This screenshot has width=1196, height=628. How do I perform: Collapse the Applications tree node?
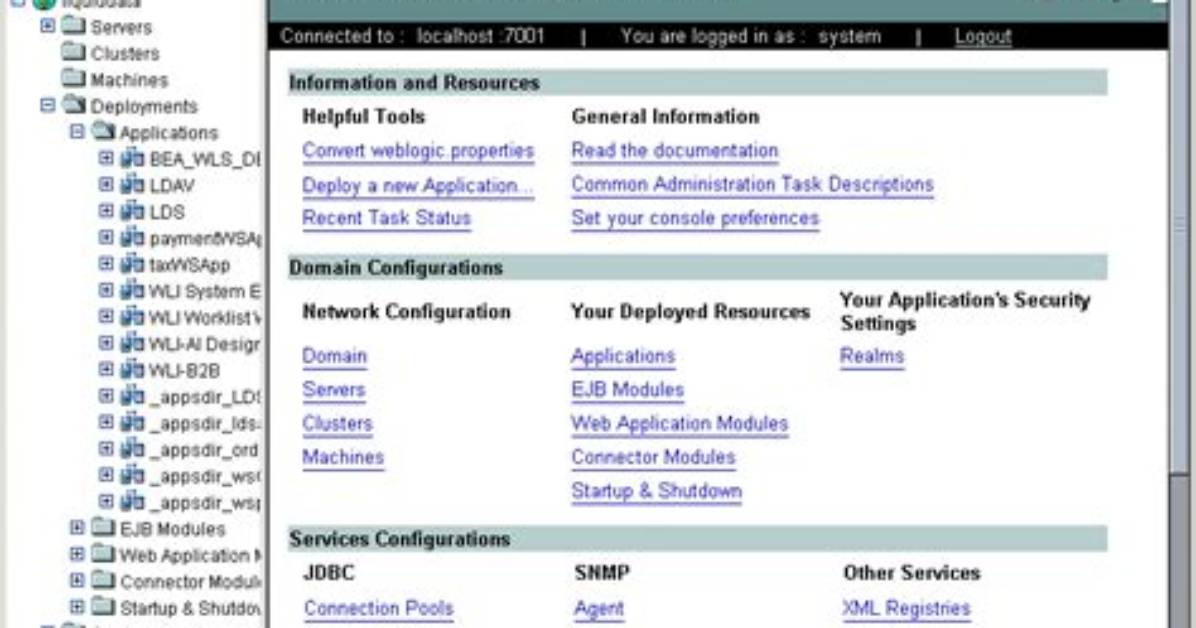tap(77, 131)
